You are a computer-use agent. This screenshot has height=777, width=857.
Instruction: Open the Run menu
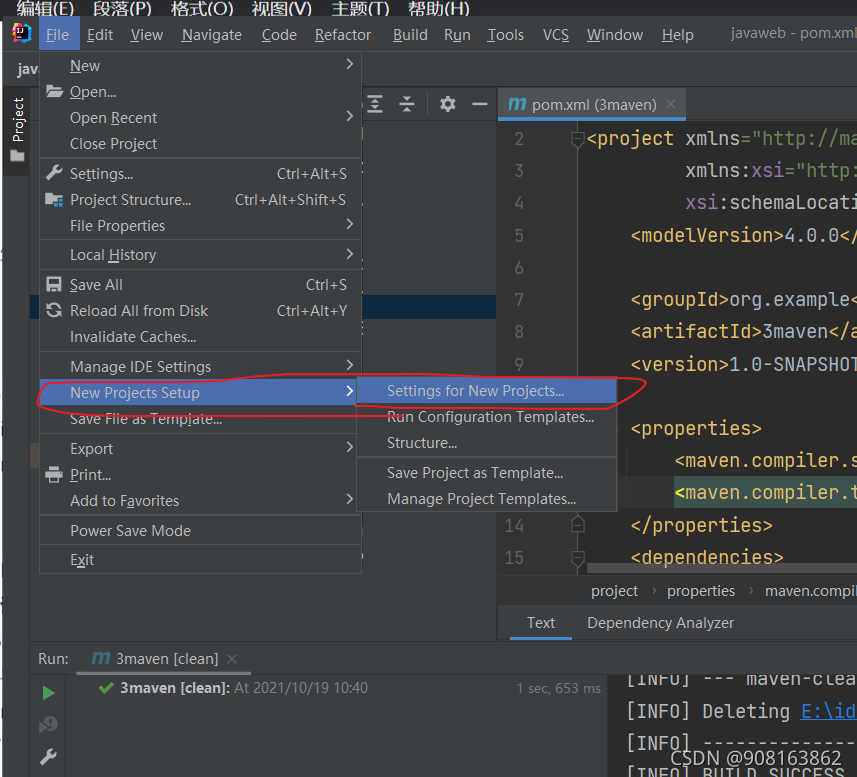point(457,34)
